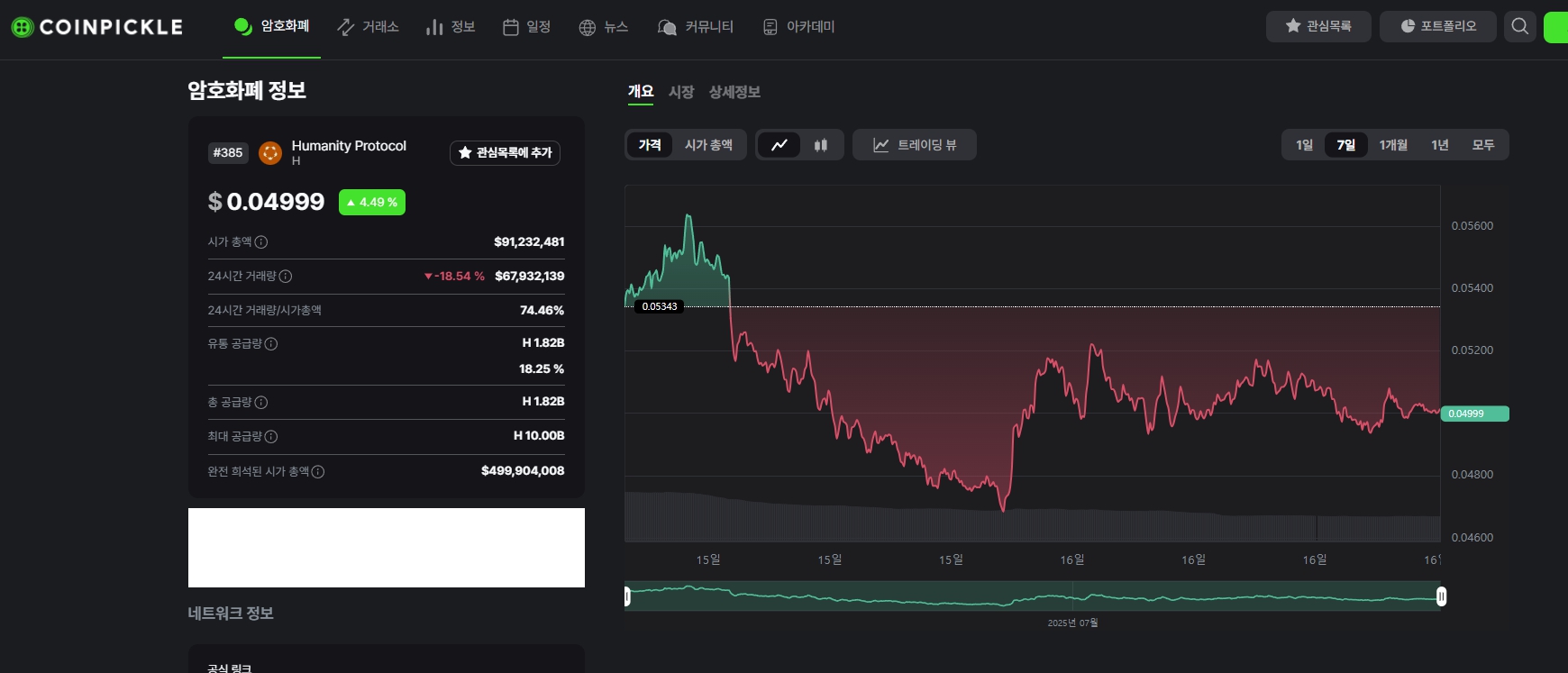Click the $0.04999 price value
Viewport: 1568px width, 673px height.
[266, 202]
